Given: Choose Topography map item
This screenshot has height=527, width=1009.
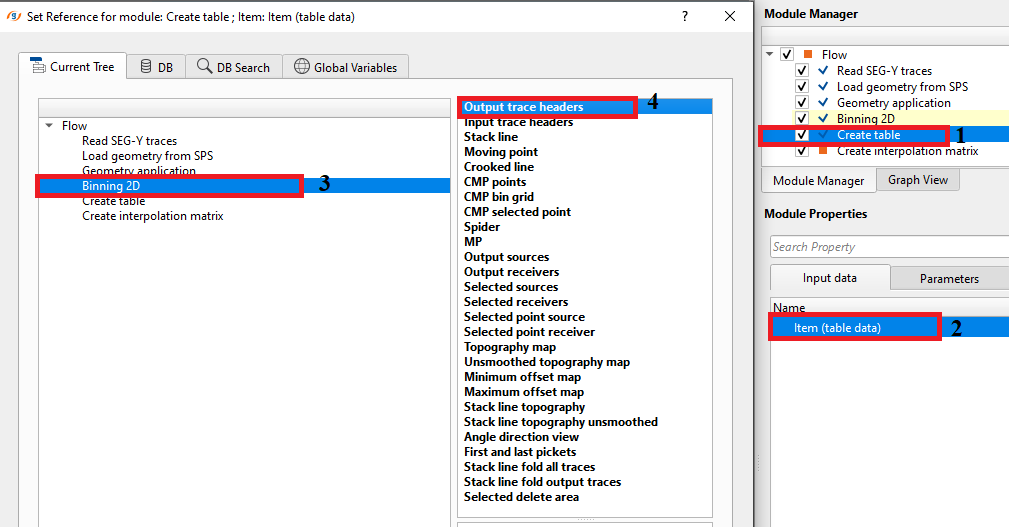Looking at the screenshot, I should point(510,347).
